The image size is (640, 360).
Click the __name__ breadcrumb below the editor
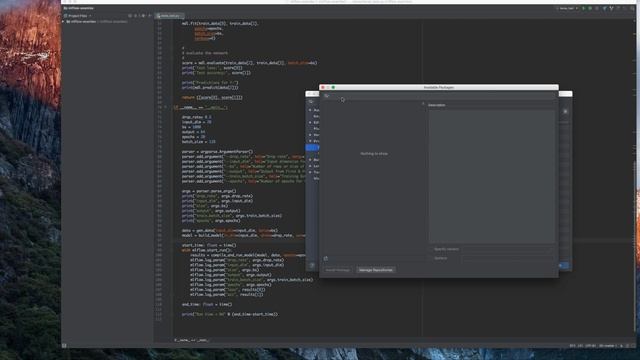[x=191, y=340]
